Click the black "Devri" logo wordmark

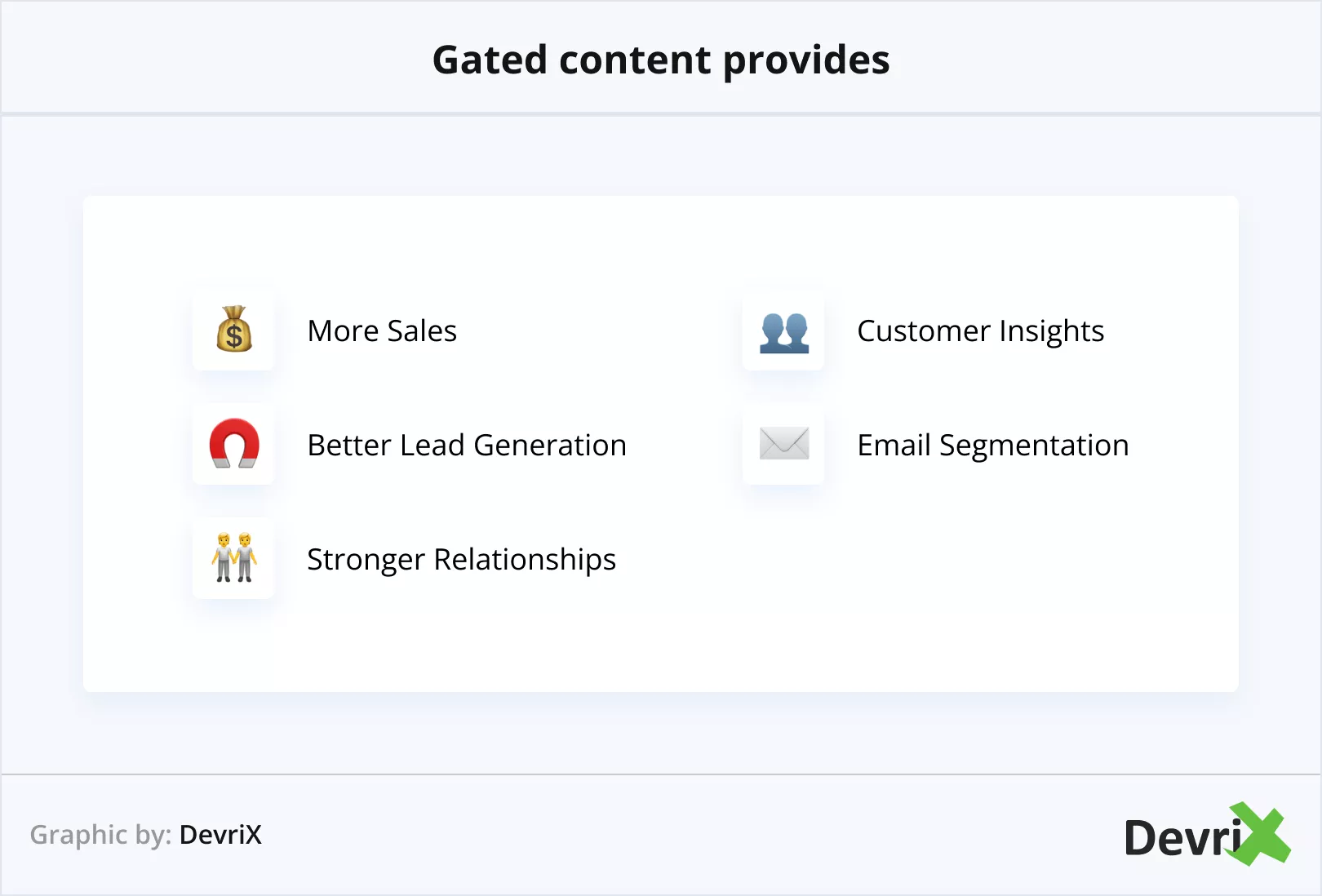point(1180,838)
